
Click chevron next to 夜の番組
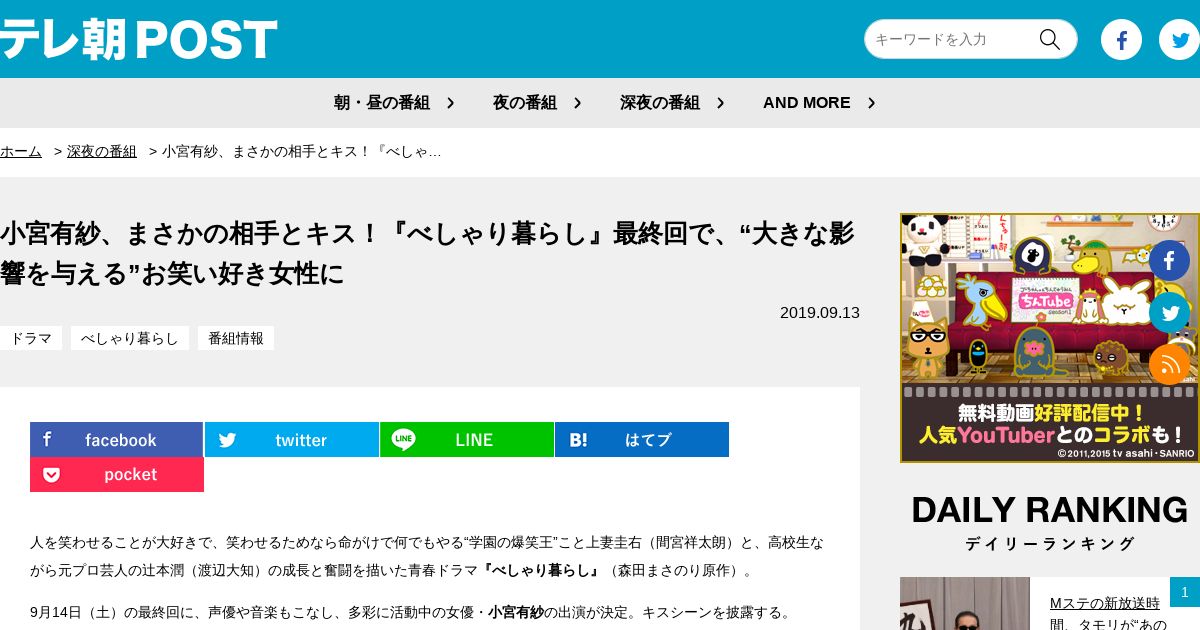pyautogui.click(x=577, y=103)
